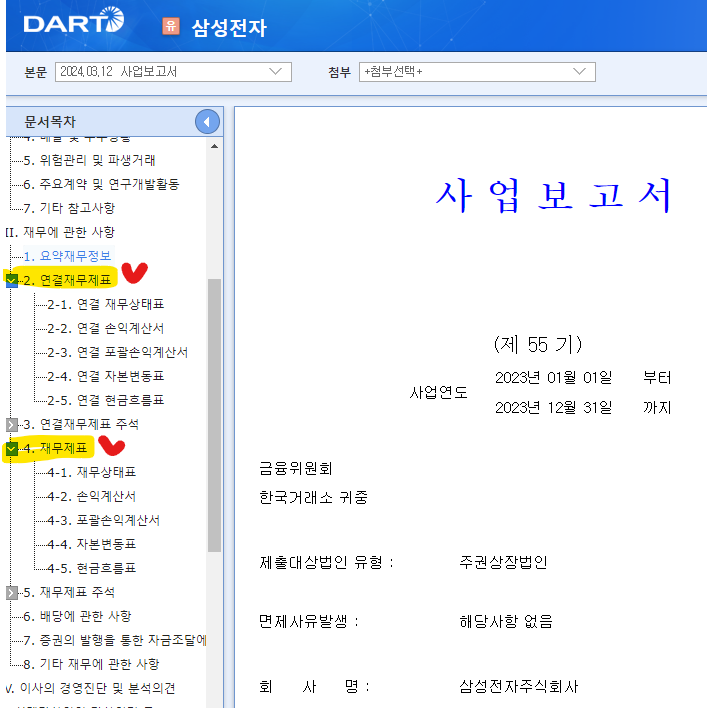Select 6. 주요계약 및 연구개발활동
Image resolution: width=707 pixels, height=708 pixels.
(101, 184)
